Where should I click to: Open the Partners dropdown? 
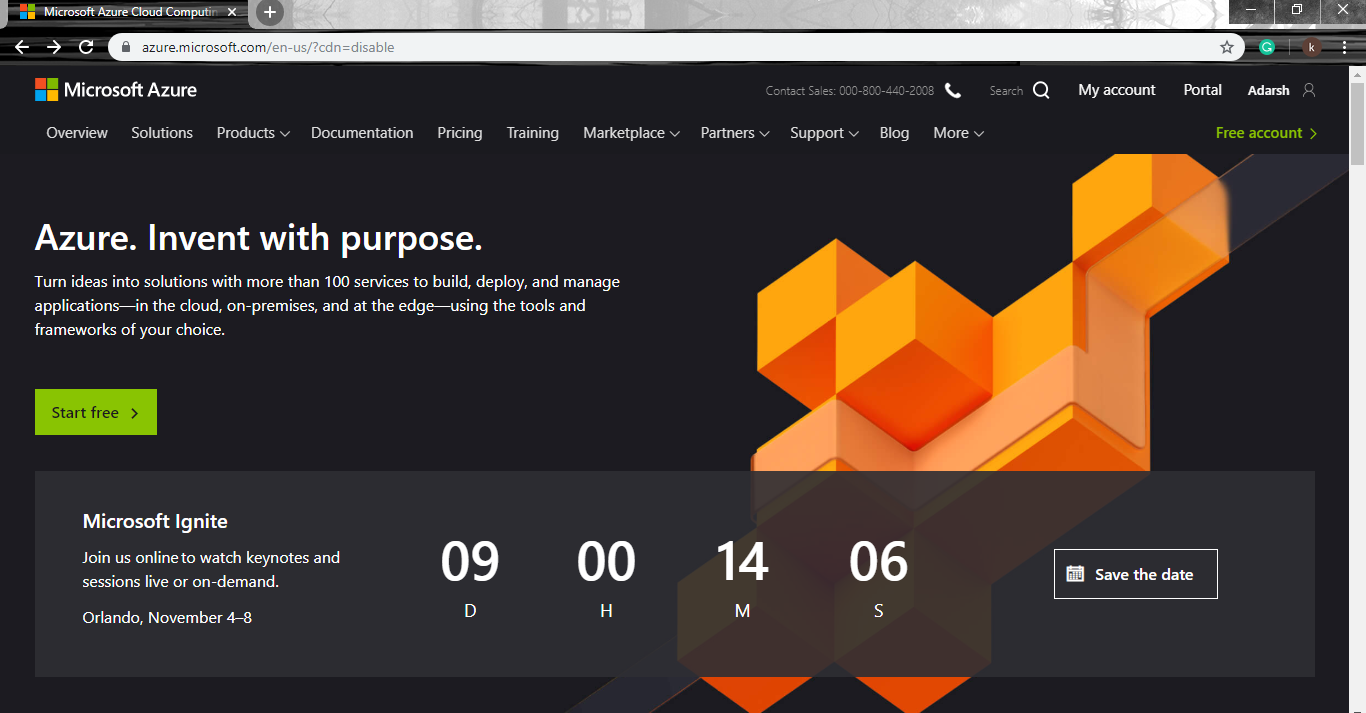pos(734,133)
